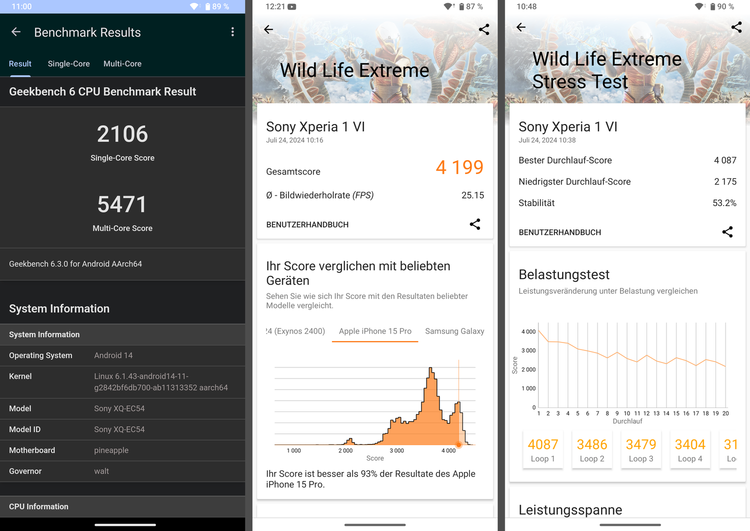Switch to Single-Core tab

68,64
